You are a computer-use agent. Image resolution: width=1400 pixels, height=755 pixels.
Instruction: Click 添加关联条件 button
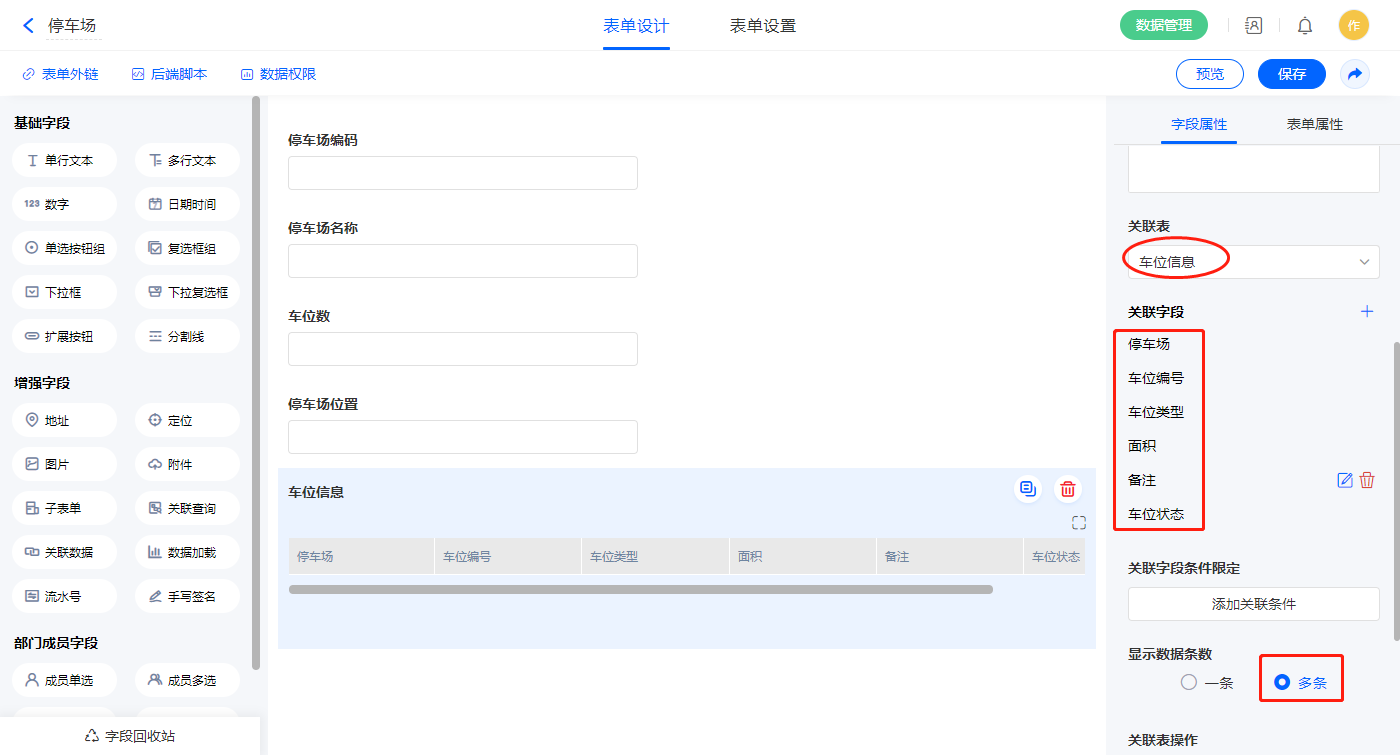click(x=1253, y=604)
